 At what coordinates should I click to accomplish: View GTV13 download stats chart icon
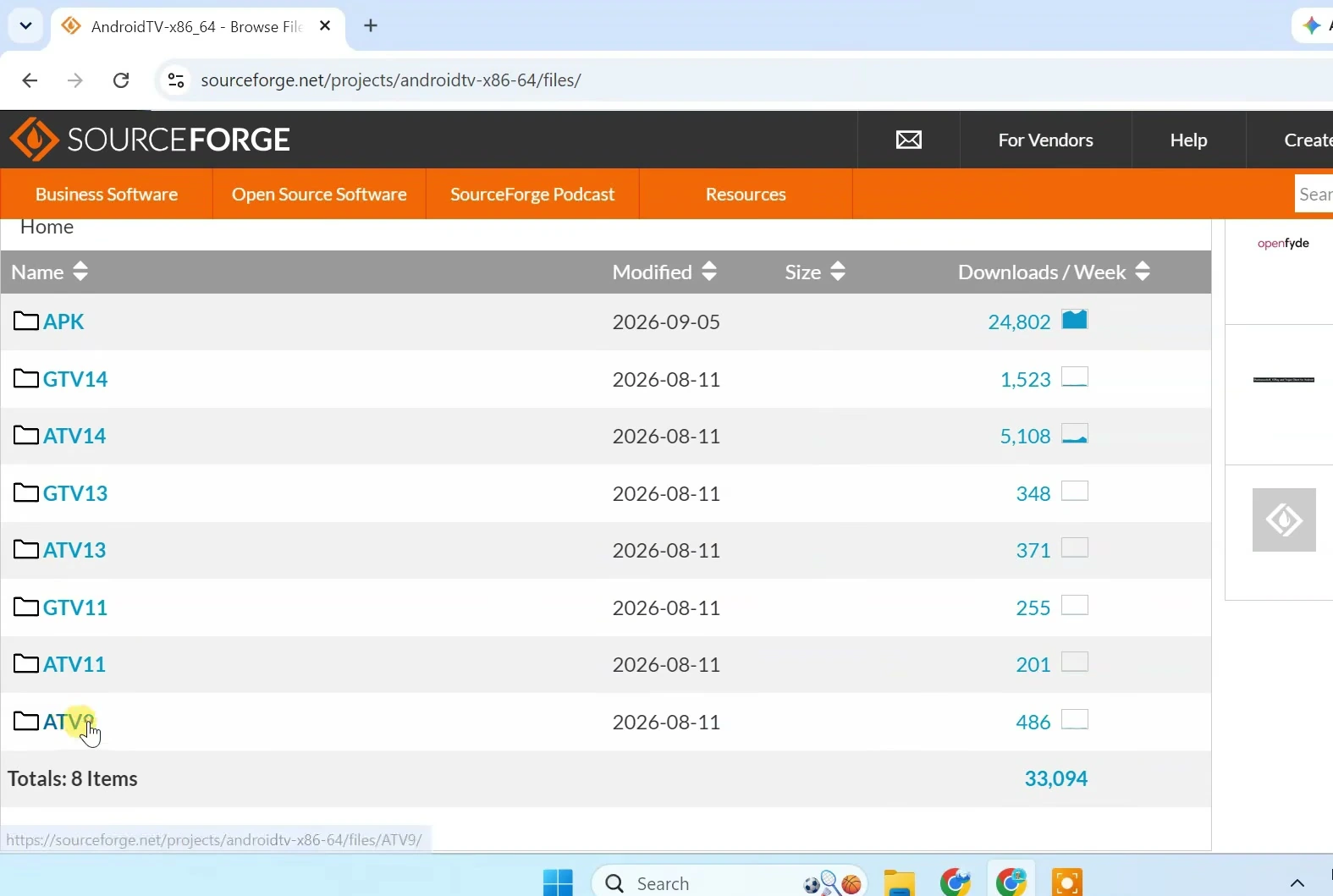pyautogui.click(x=1075, y=491)
